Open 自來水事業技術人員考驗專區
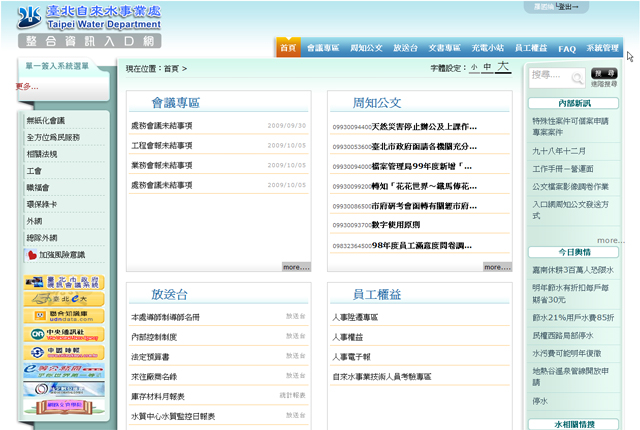Image resolution: width=640 pixels, height=430 pixels. 382,376
